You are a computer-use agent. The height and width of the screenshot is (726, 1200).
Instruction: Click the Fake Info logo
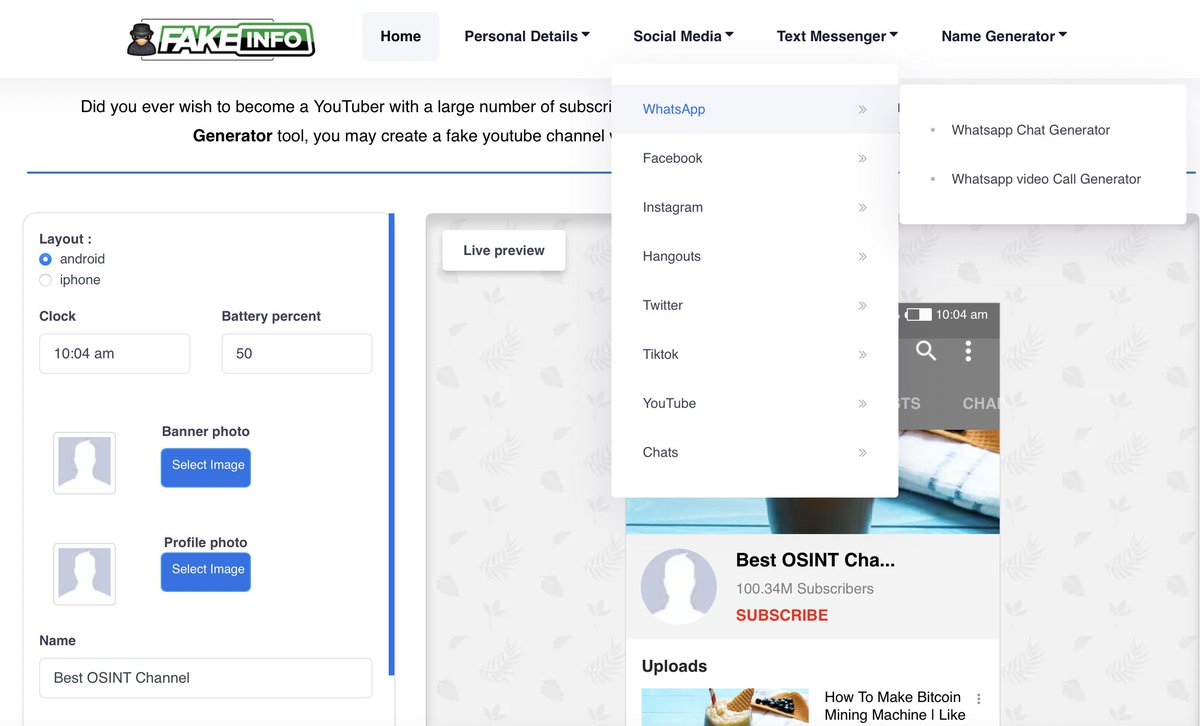click(x=220, y=38)
